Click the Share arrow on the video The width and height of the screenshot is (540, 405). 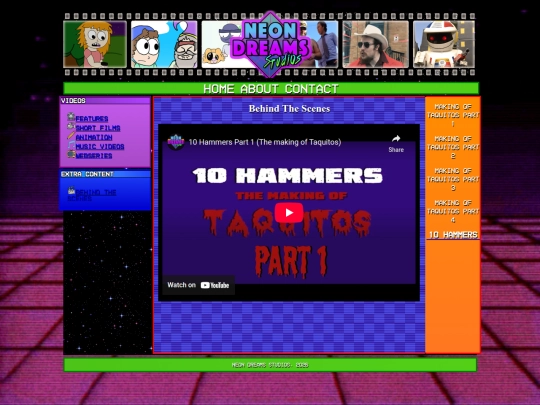coord(396,143)
